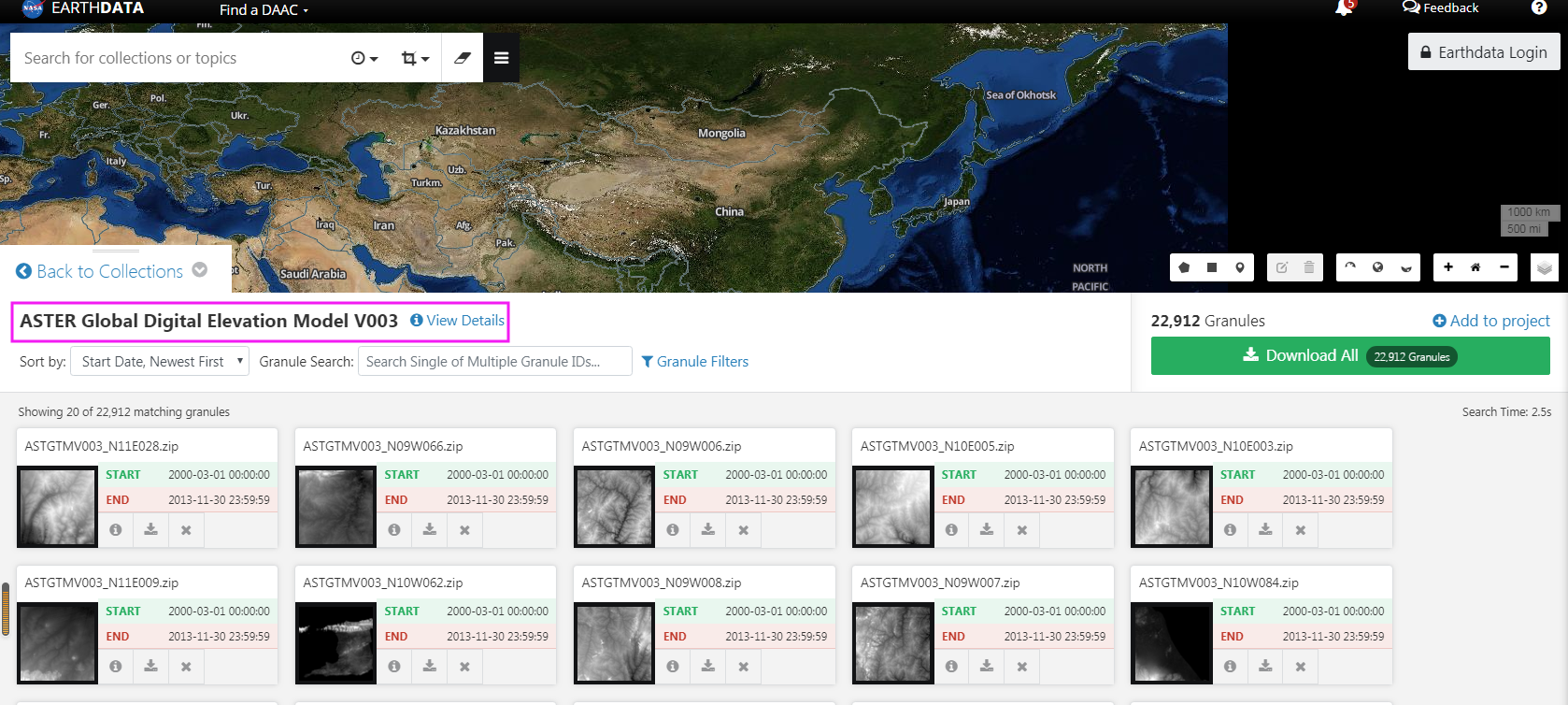View info for ASTGTMV003_N09W007.zip granule
This screenshot has width=1568, height=705.
tap(951, 667)
